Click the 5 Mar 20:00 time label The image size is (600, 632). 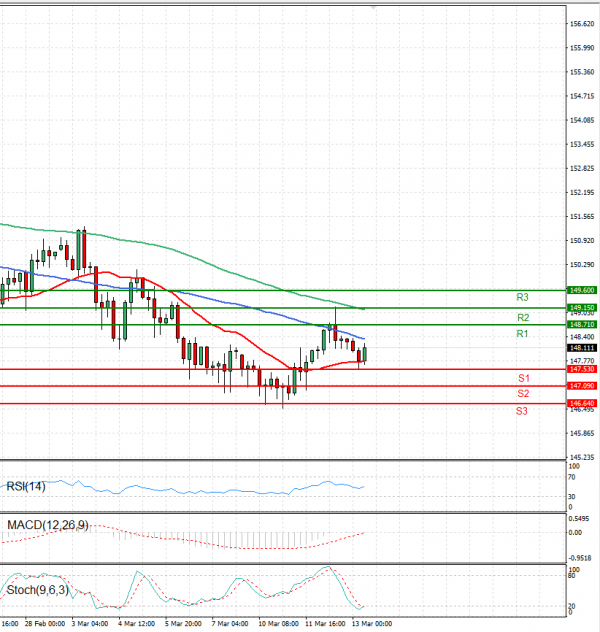click(183, 624)
